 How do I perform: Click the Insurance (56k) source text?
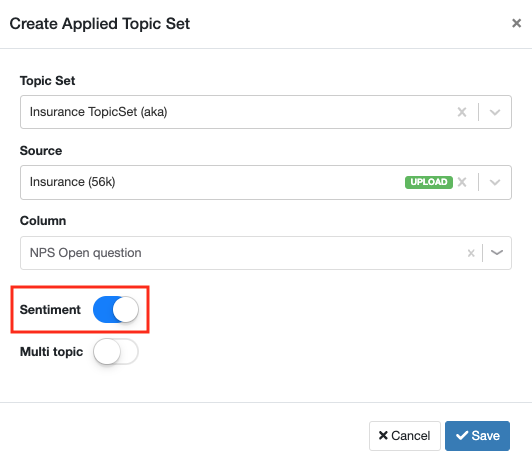pyautogui.click(x=73, y=182)
